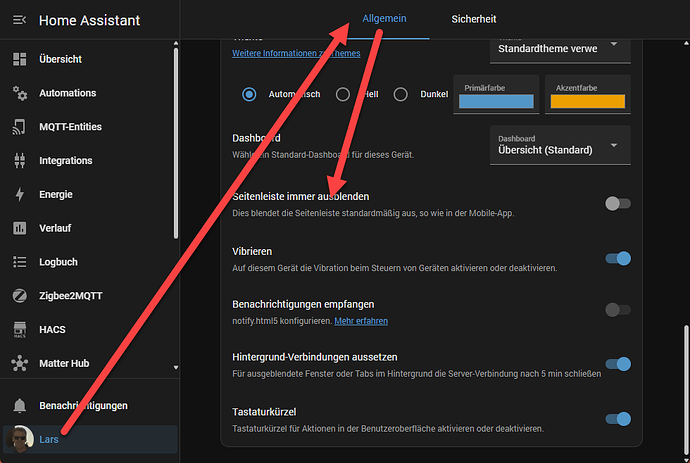This screenshot has width=690, height=463.
Task: Click the Benachrichtigungen bell icon
Action: pos(20,406)
